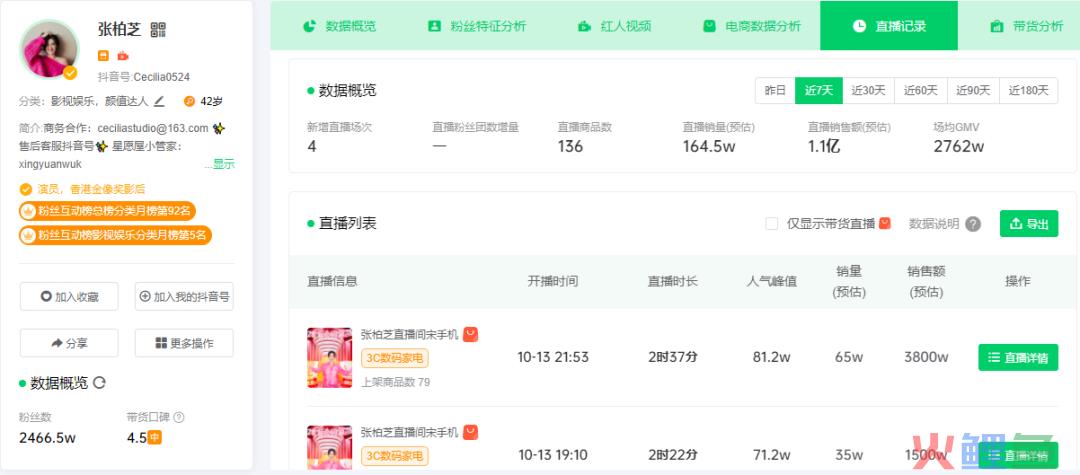Open the 带货口碑 help question mark
The image size is (1080, 475).
tap(179, 417)
